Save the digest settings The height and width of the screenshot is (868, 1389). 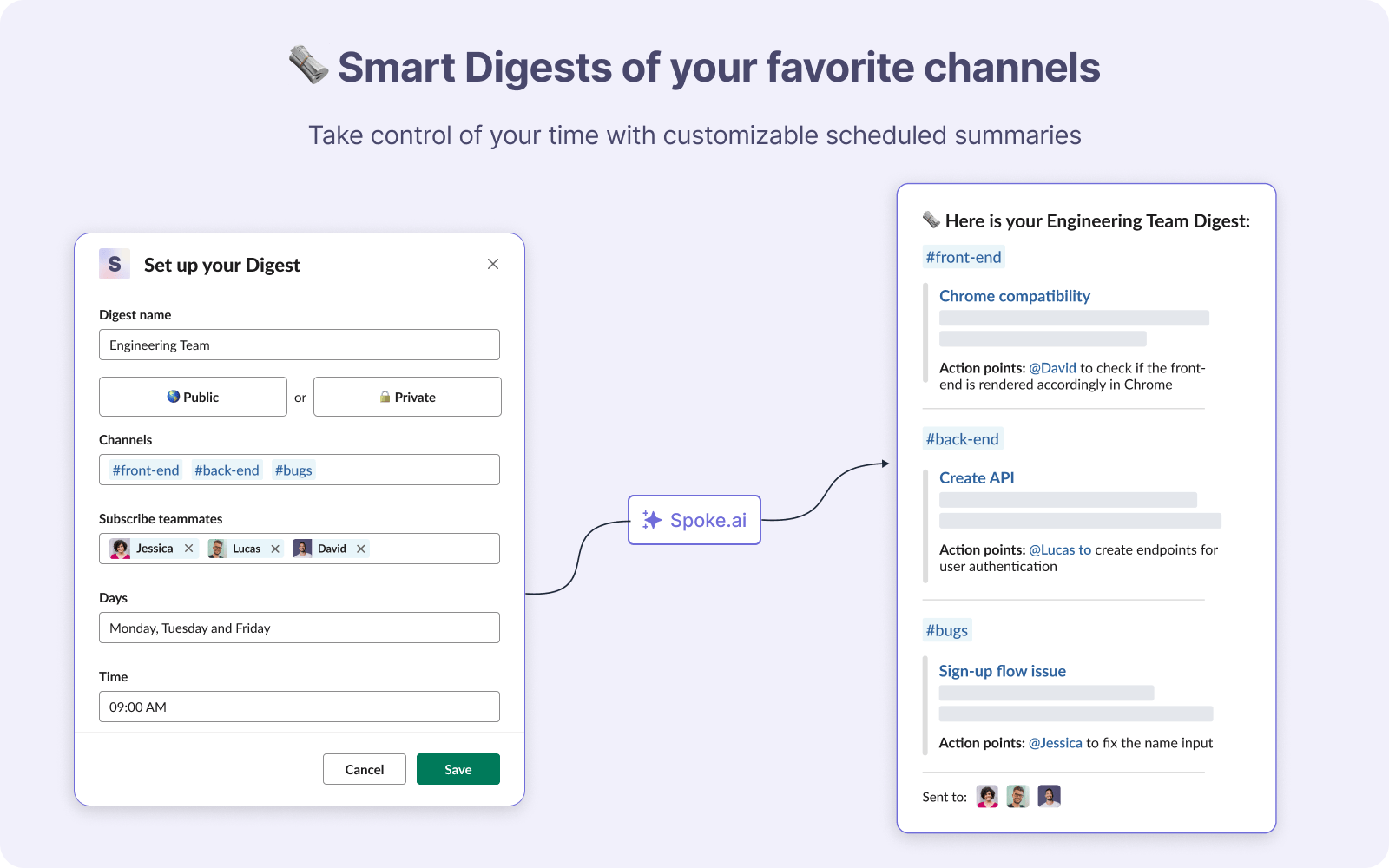(458, 769)
